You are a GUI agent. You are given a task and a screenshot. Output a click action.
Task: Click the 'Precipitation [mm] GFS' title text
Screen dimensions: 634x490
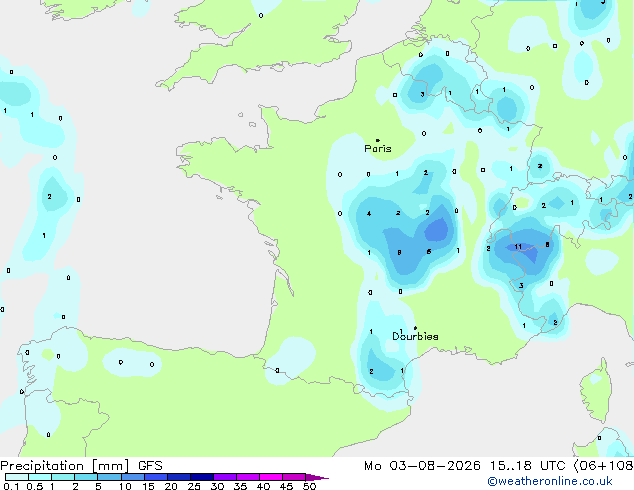point(81,466)
